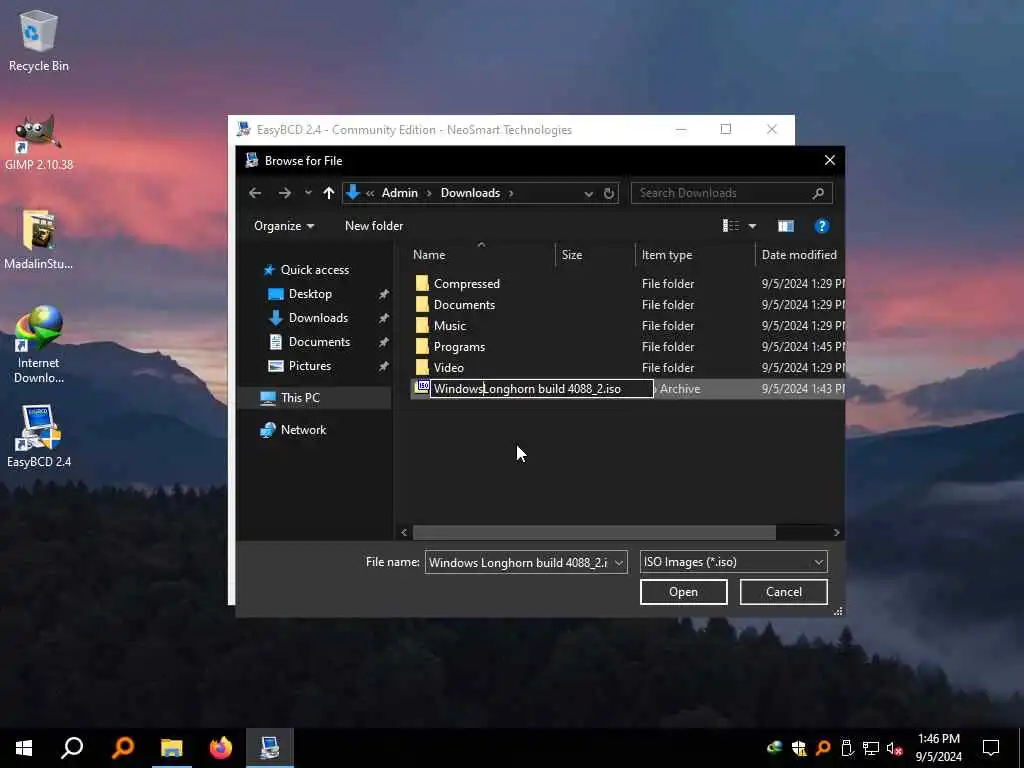Open the network tray icon
Viewport: 1024px width, 768px height.
871,748
